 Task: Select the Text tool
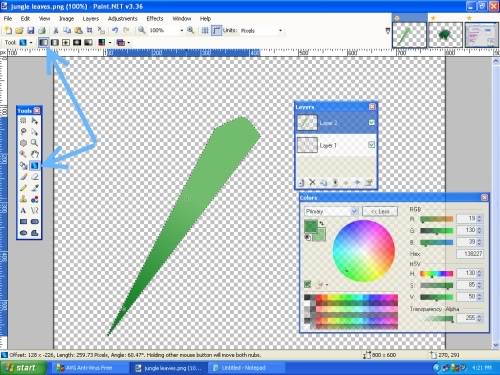click(23, 210)
